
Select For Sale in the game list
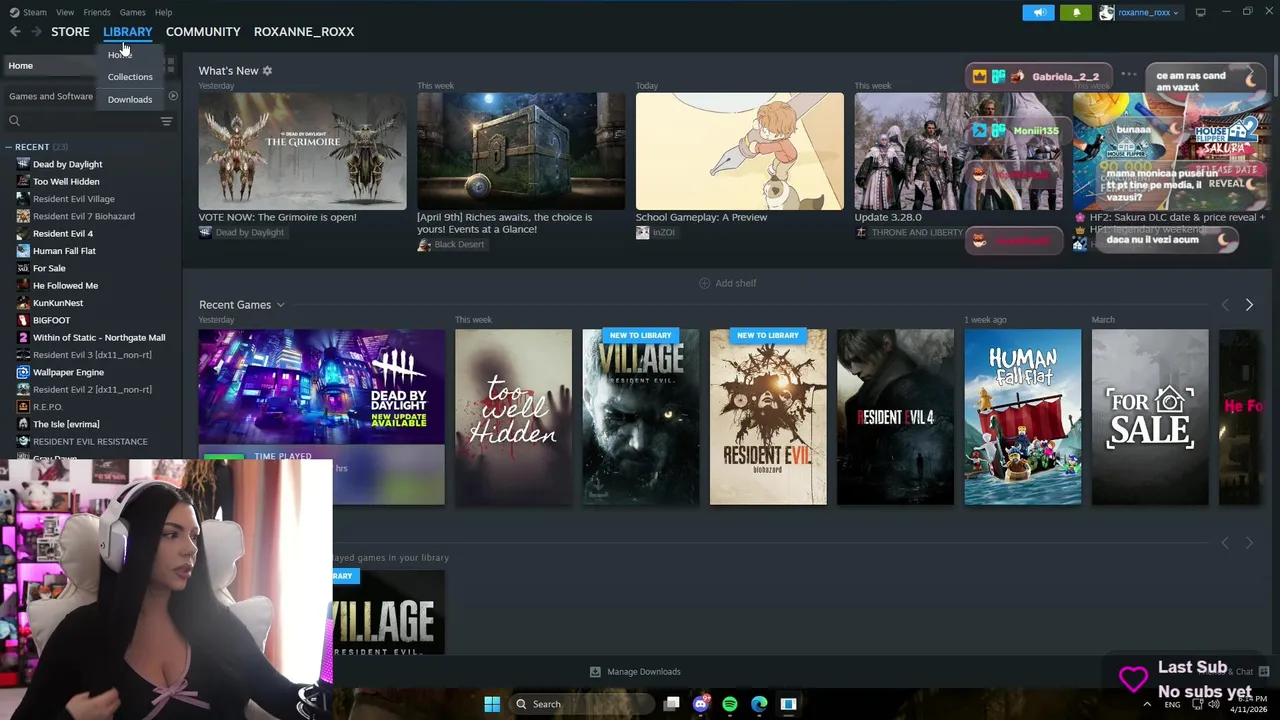(49, 268)
